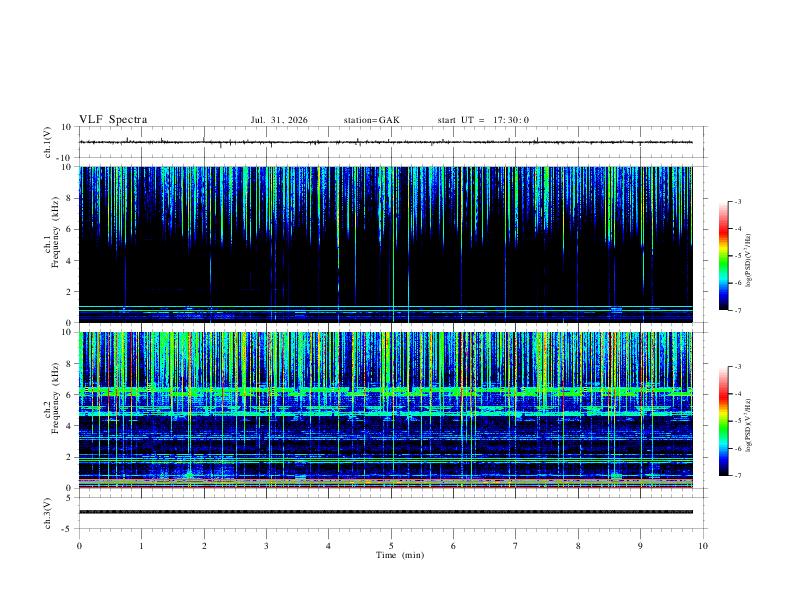
Task: Click the green 6 kHz band in ch.2 spectrogram
Action: tap(386, 391)
